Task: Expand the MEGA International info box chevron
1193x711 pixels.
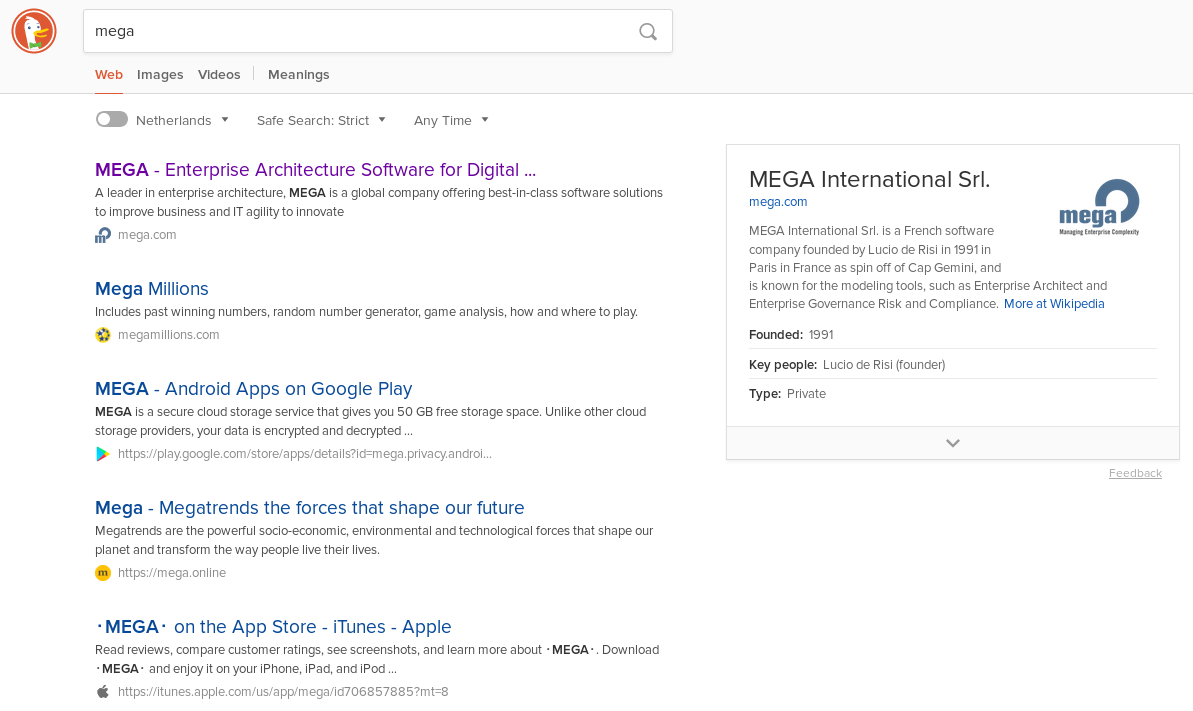Action: coord(953,443)
